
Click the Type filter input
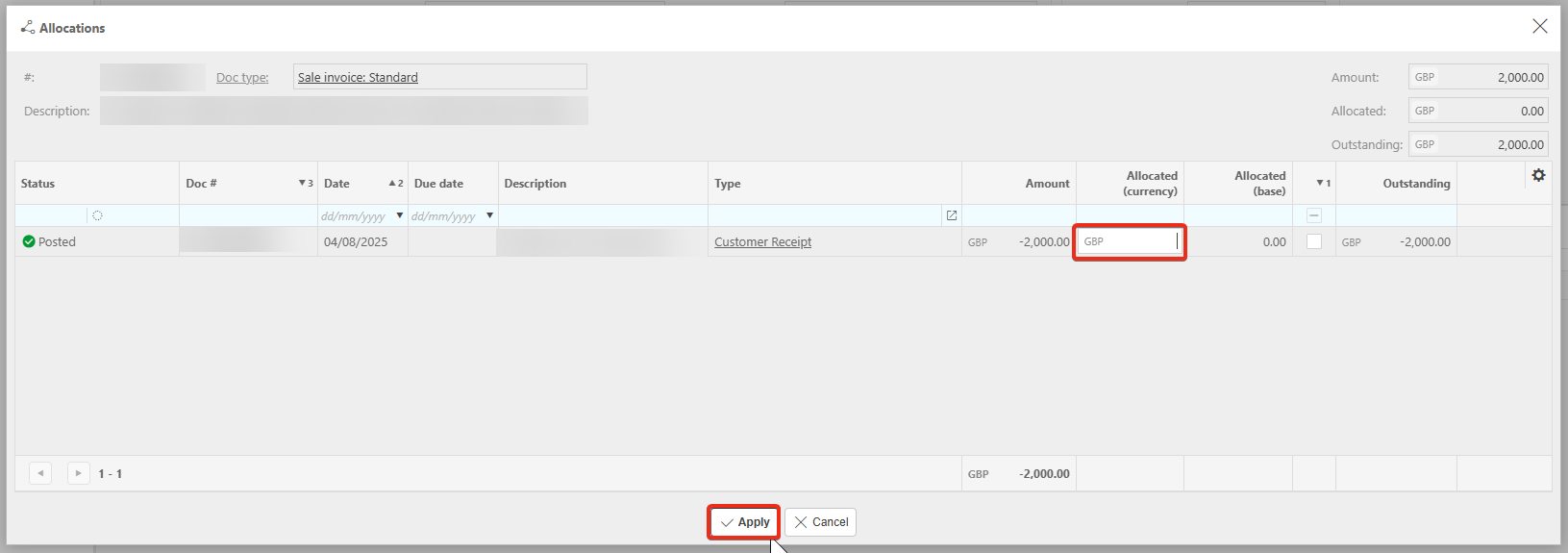[x=826, y=215]
